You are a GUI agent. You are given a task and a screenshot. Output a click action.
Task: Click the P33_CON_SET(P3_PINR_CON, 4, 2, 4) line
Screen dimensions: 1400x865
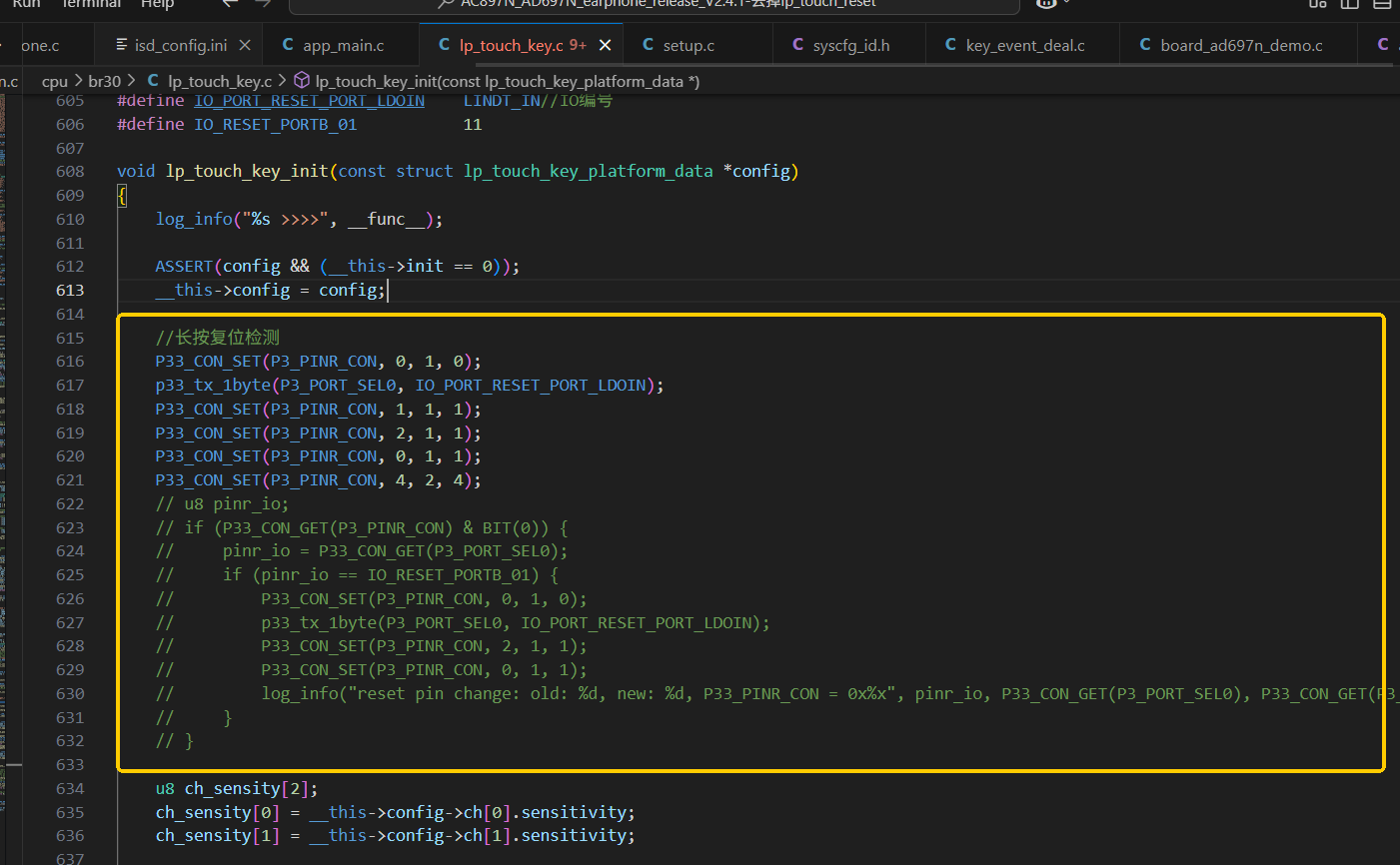point(318,479)
